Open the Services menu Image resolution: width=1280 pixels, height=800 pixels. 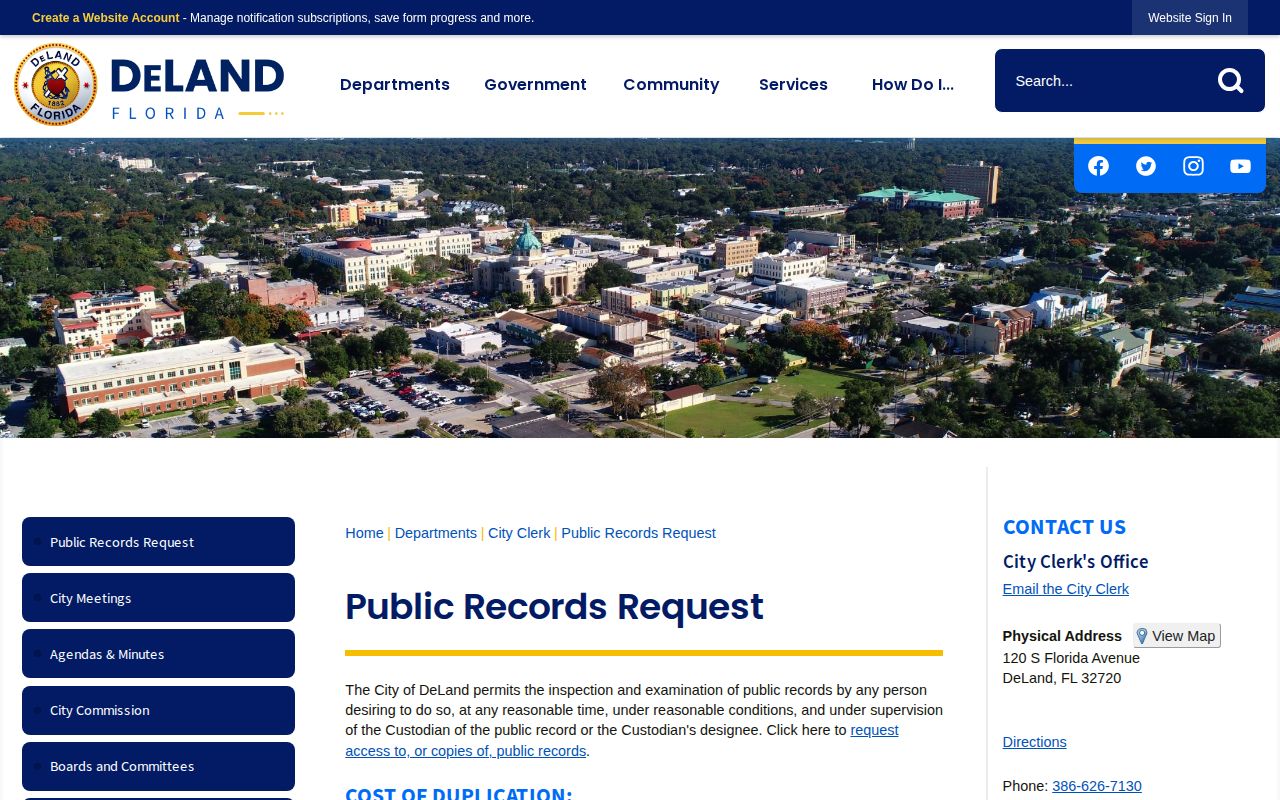[793, 85]
